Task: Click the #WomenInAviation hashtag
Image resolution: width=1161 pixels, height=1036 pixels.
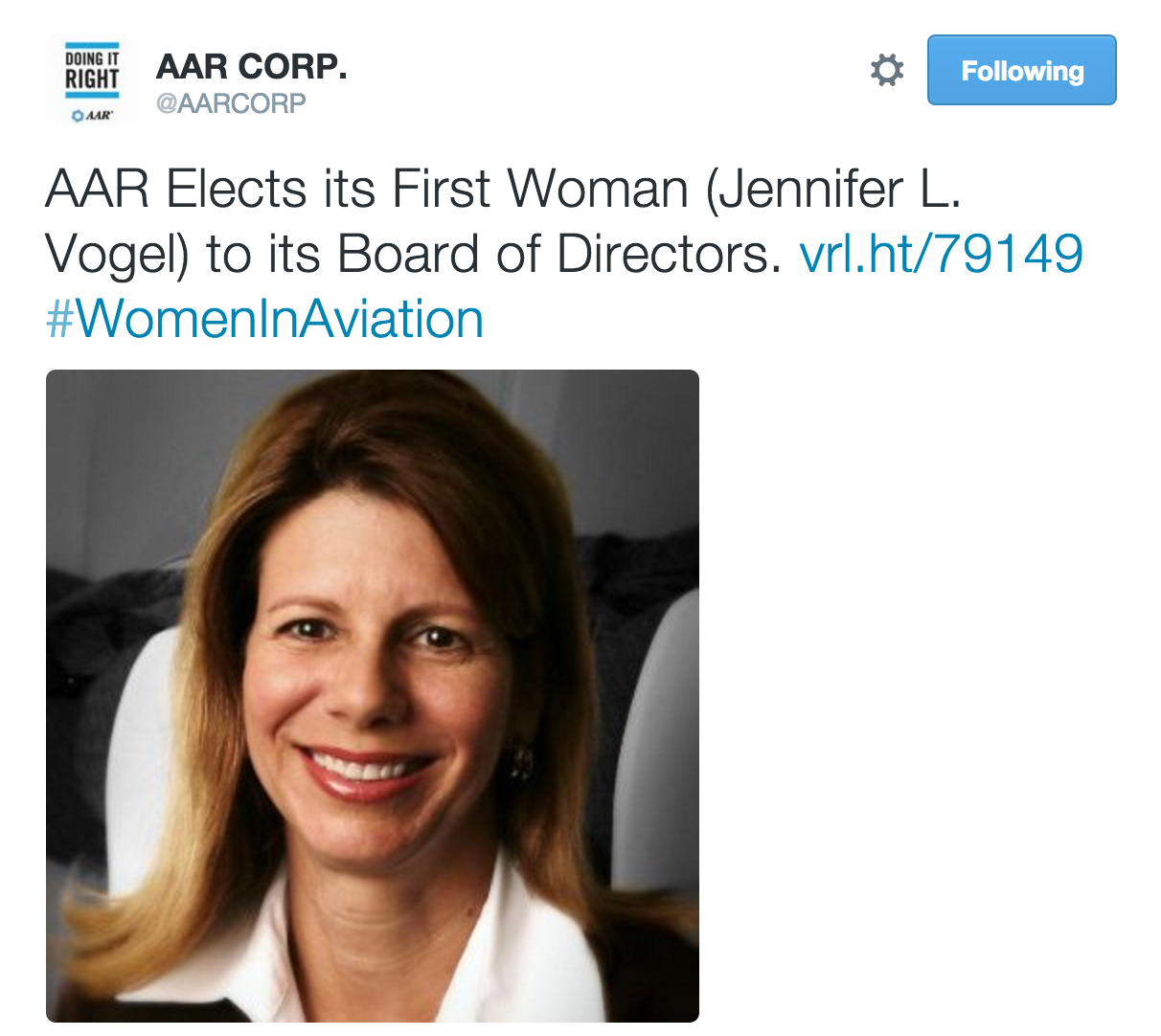Action: pos(265,319)
